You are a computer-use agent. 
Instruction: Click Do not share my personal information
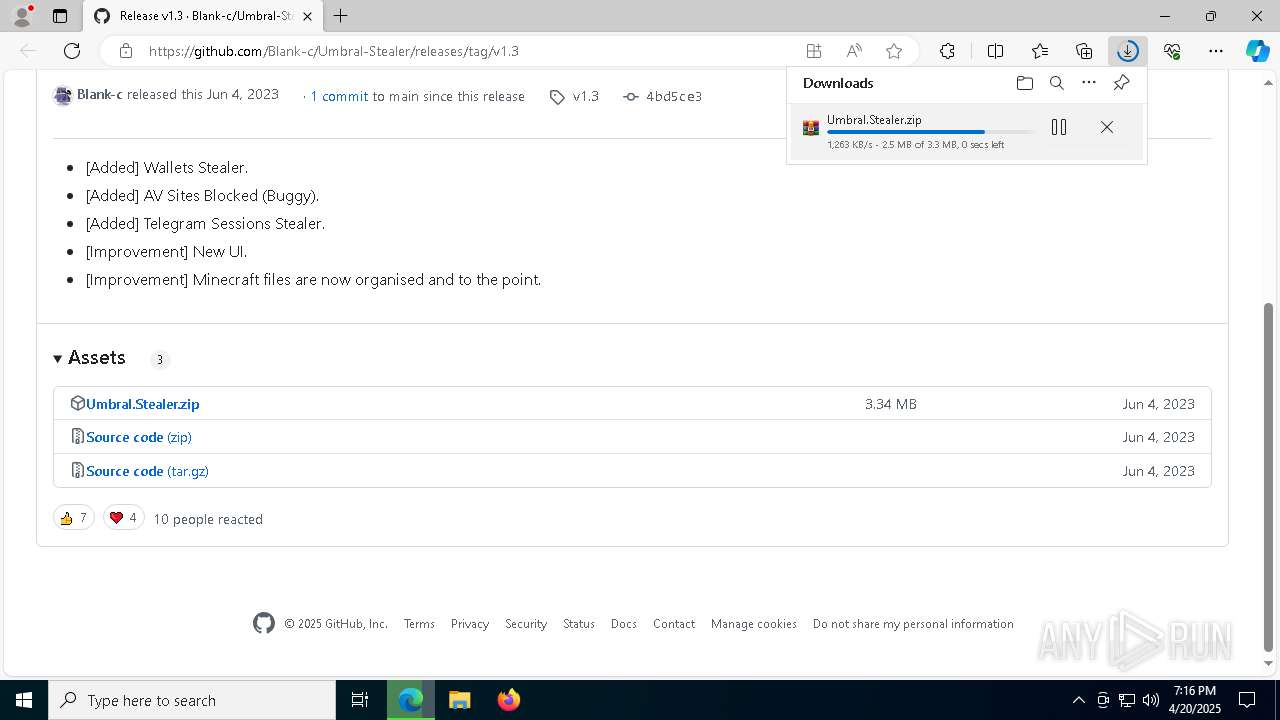(x=913, y=623)
